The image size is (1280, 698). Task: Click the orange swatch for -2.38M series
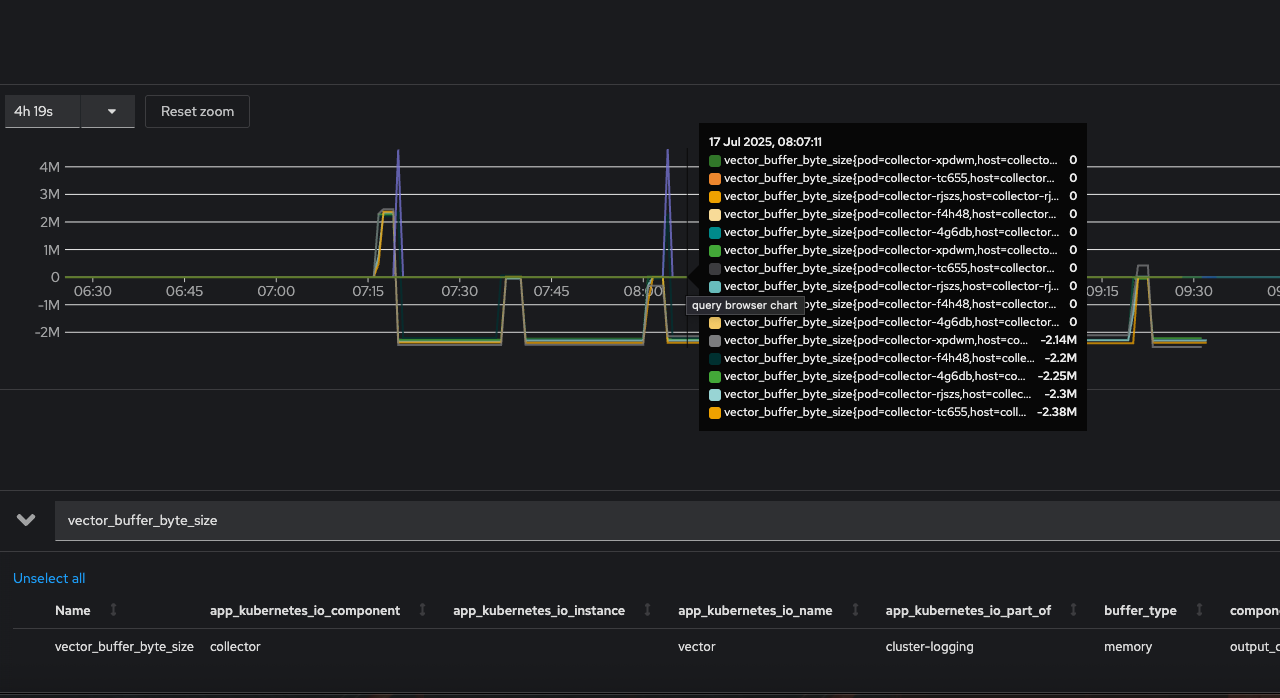715,412
